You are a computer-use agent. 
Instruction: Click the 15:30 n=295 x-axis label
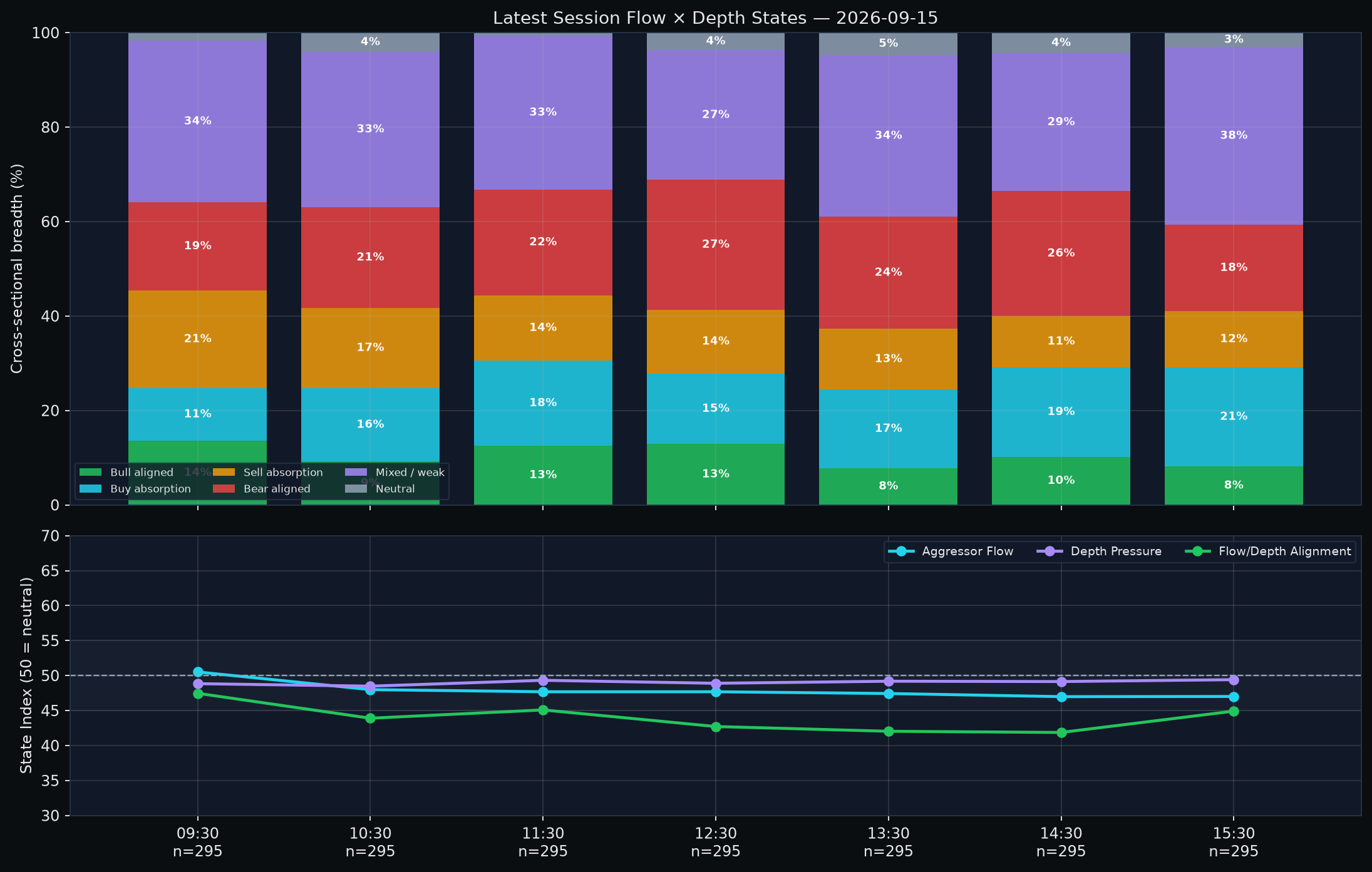point(1234,843)
